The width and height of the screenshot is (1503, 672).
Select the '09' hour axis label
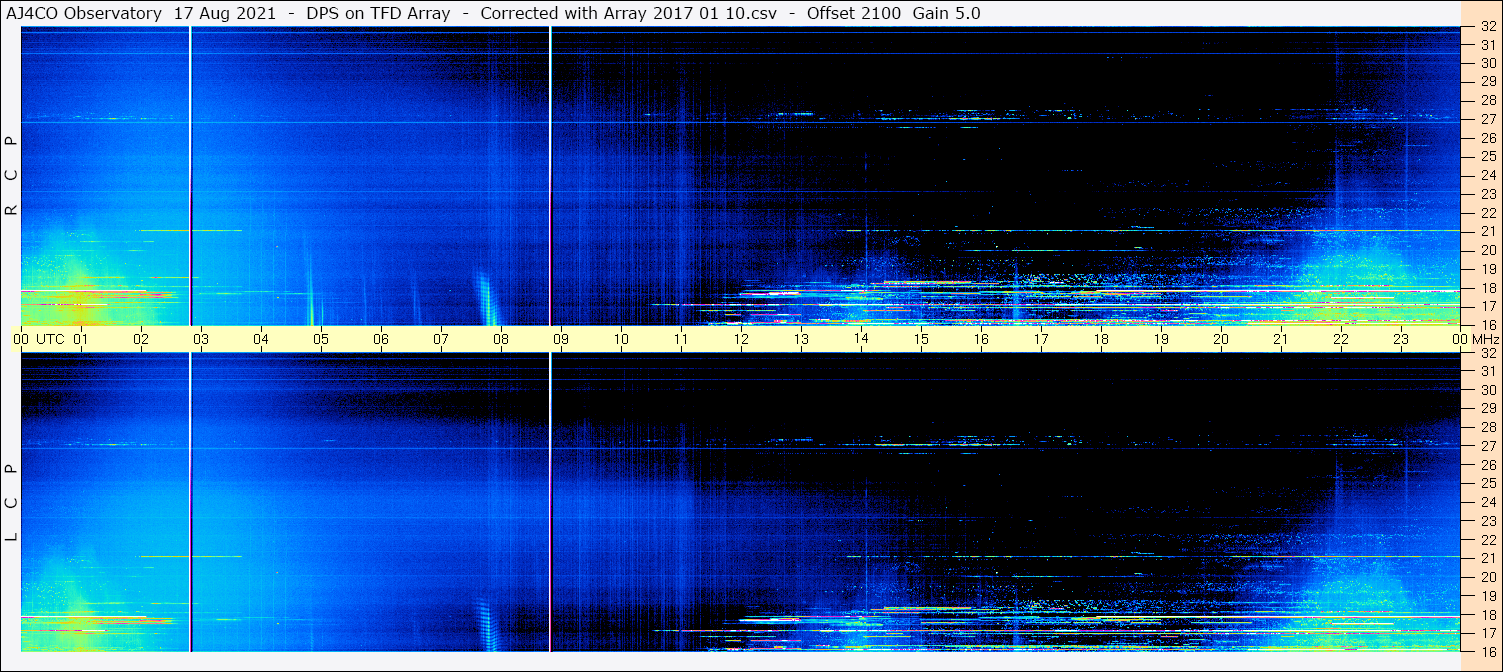561,339
